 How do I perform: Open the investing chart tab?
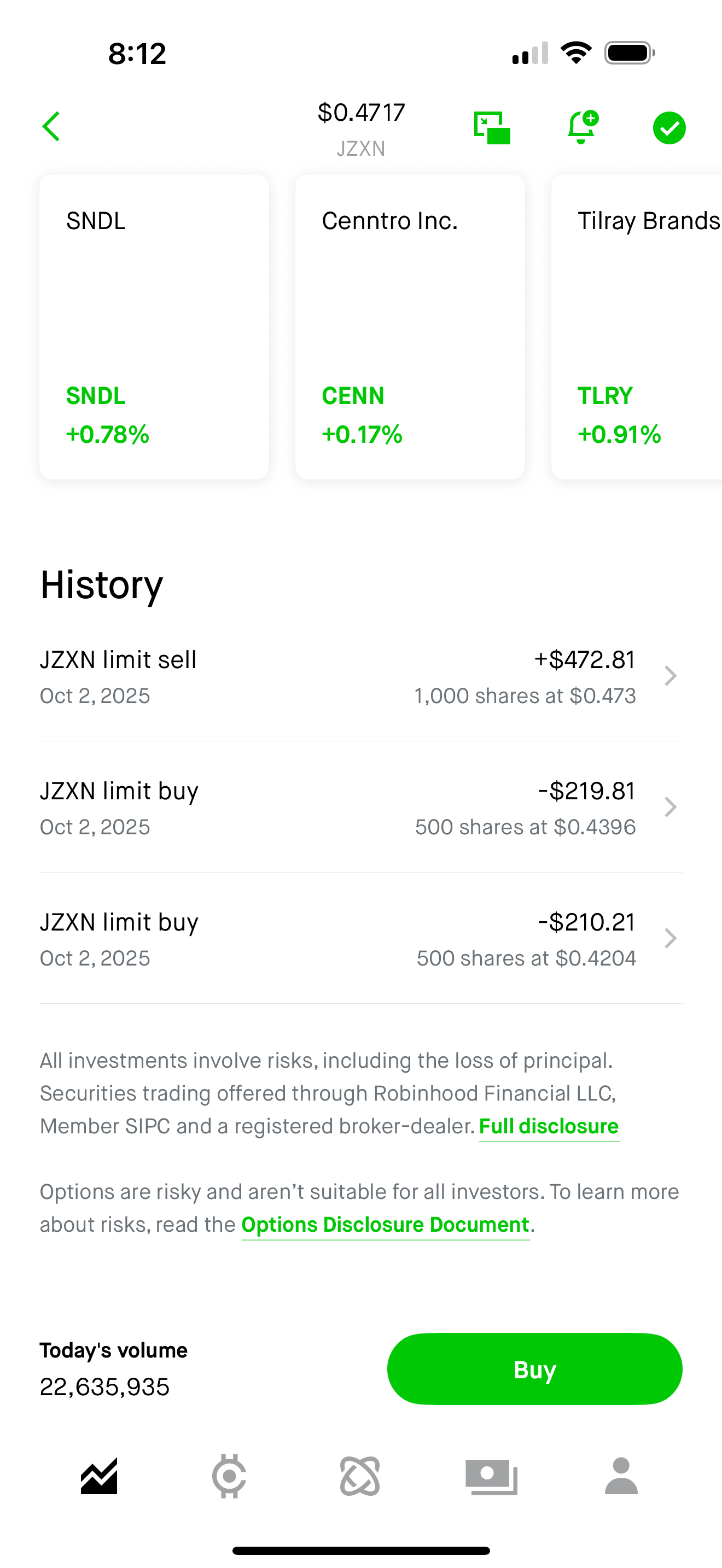pos(99,1476)
